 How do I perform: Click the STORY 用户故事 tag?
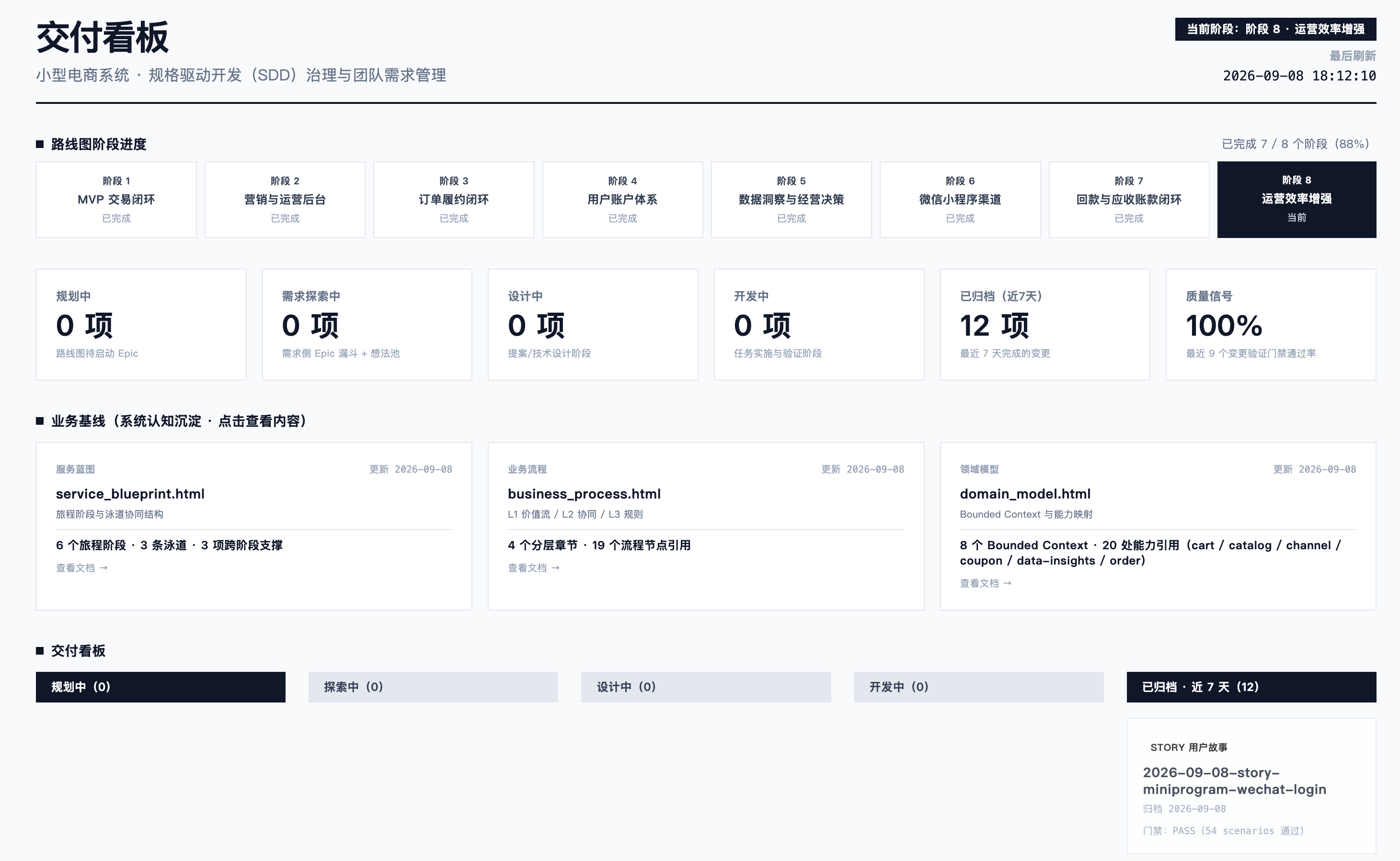(x=1189, y=747)
